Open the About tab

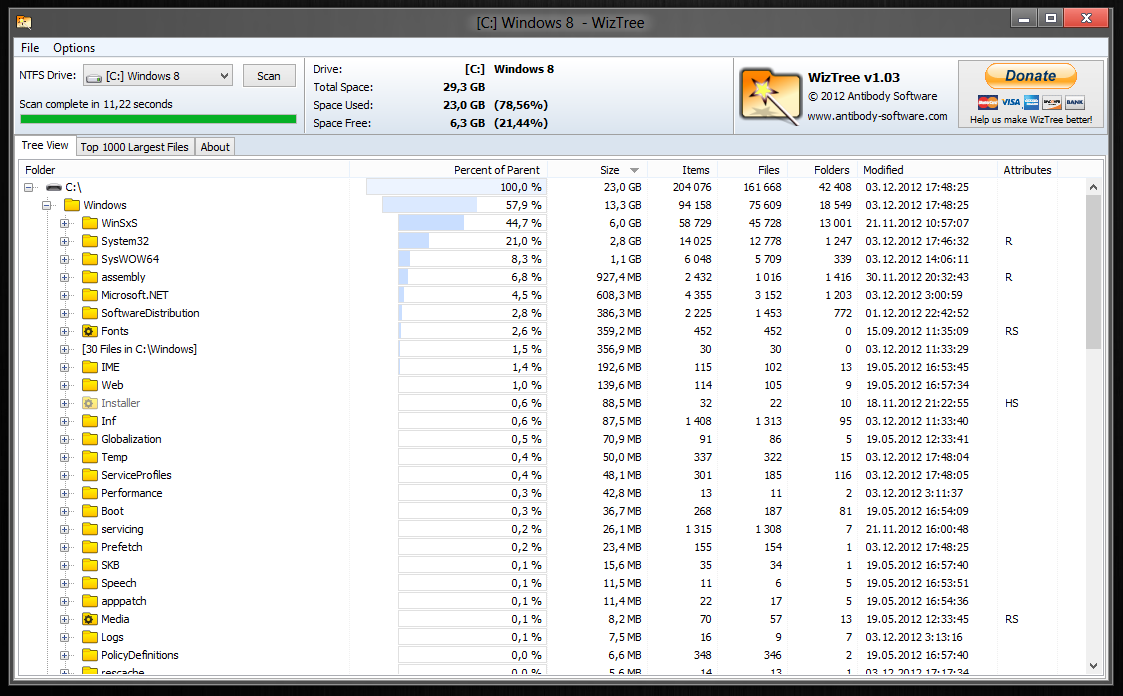coord(215,147)
